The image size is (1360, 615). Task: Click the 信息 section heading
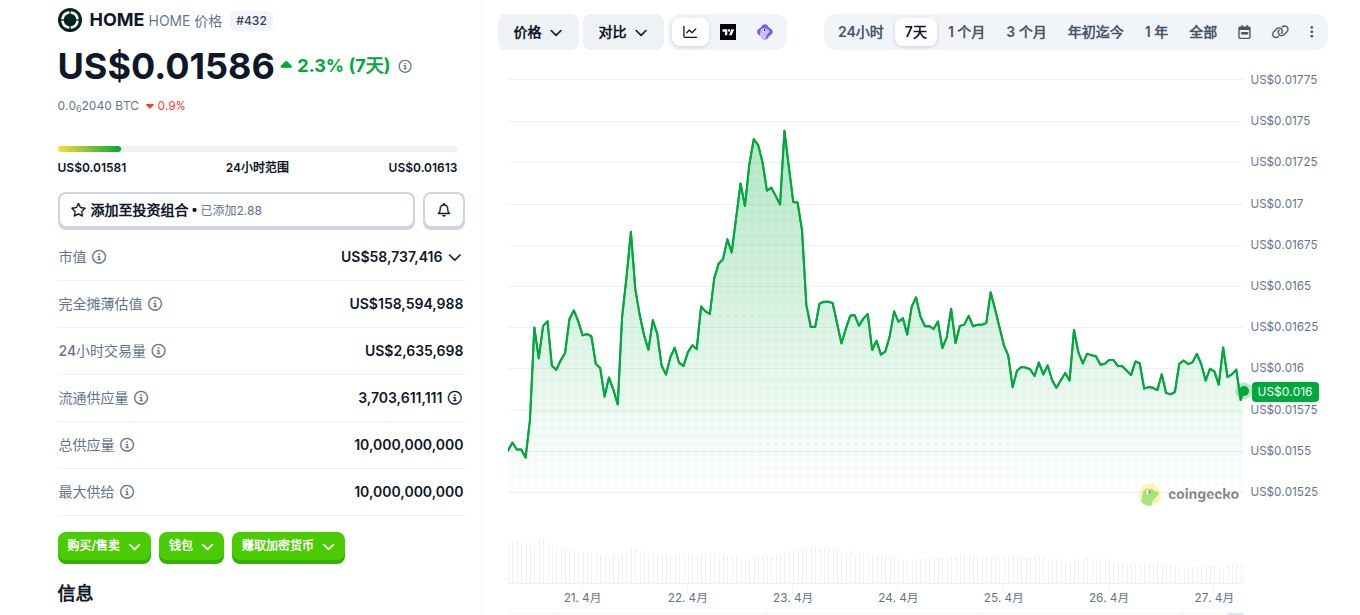[x=76, y=593]
